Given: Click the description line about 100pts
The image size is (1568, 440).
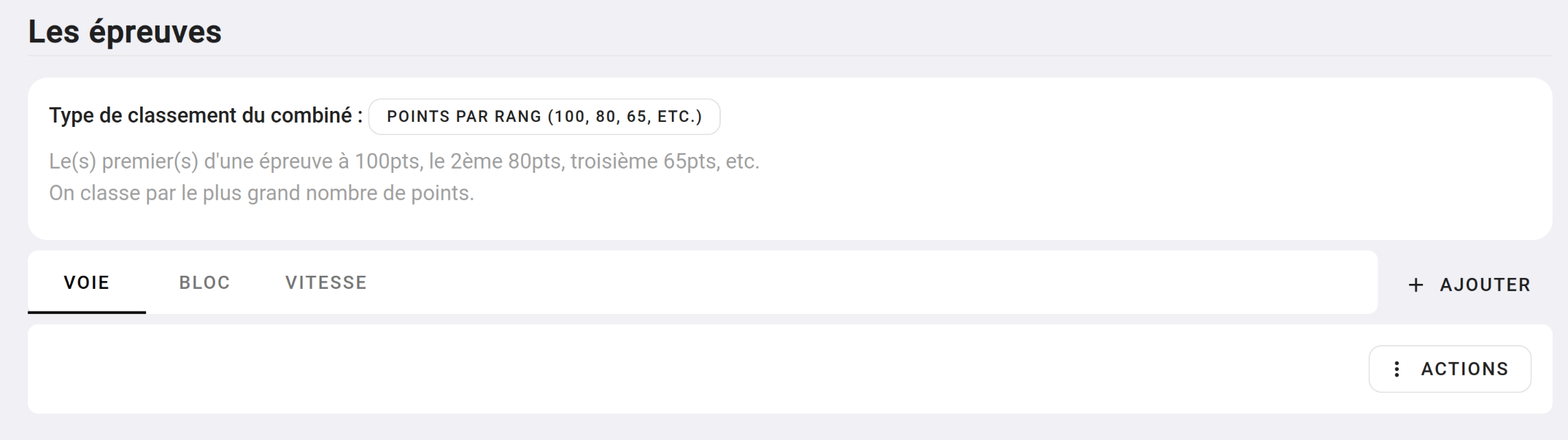Looking at the screenshot, I should click(403, 161).
